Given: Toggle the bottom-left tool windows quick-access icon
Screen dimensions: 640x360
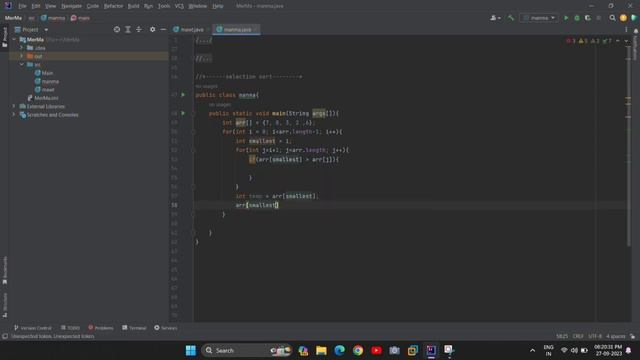Looking at the screenshot, I should tap(5, 336).
